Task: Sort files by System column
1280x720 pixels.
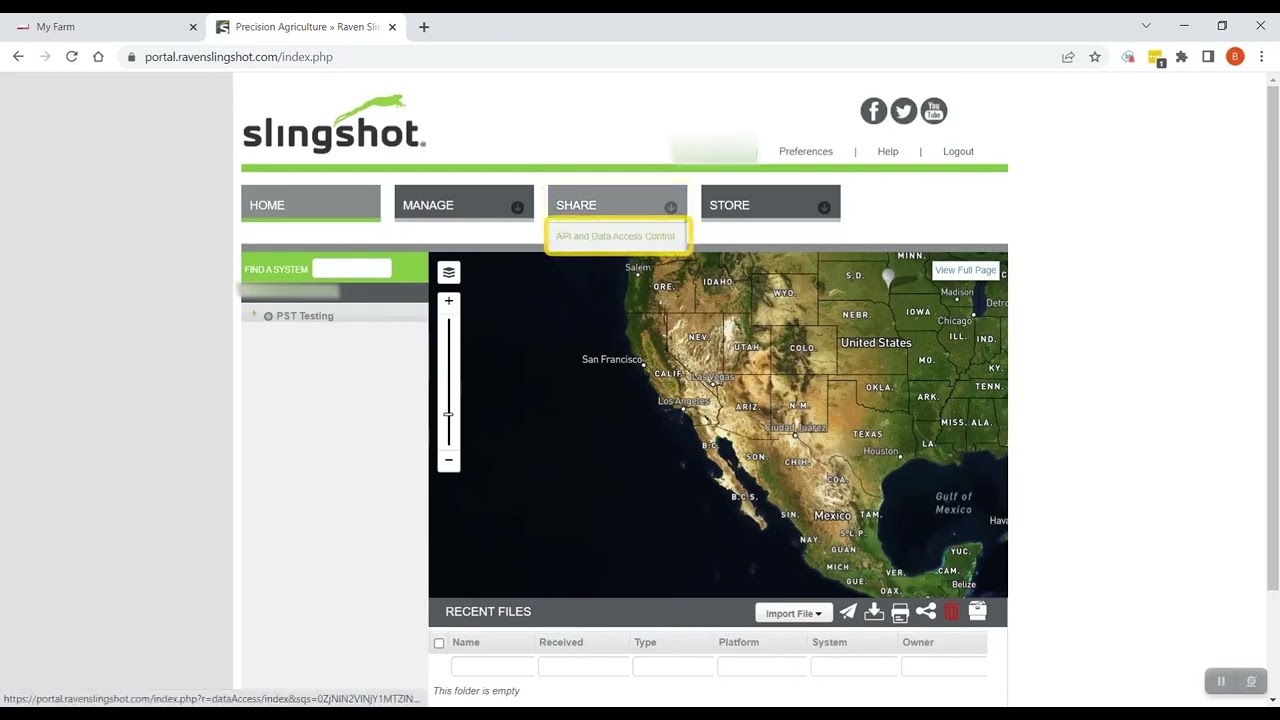Action: pyautogui.click(x=830, y=642)
